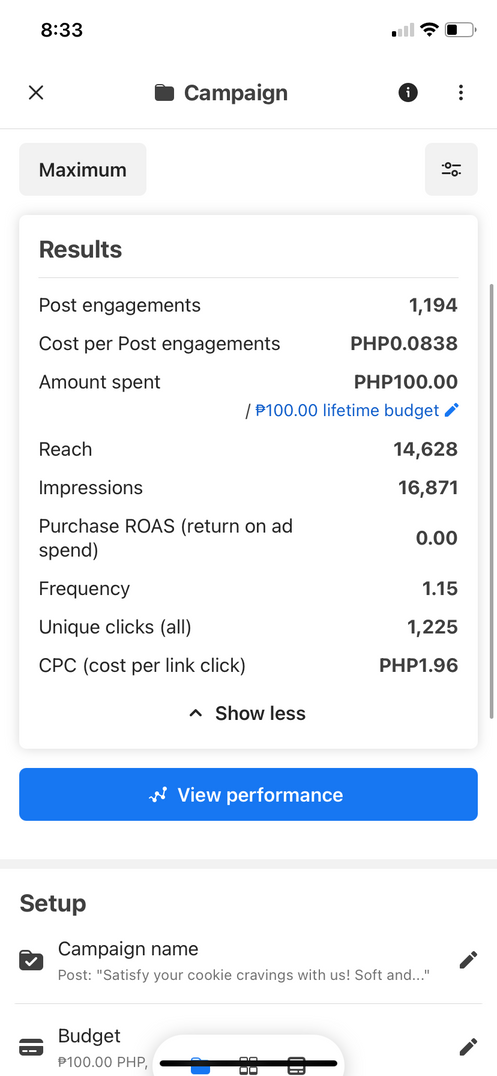
Task: Tap the info circle icon
Action: click(408, 93)
